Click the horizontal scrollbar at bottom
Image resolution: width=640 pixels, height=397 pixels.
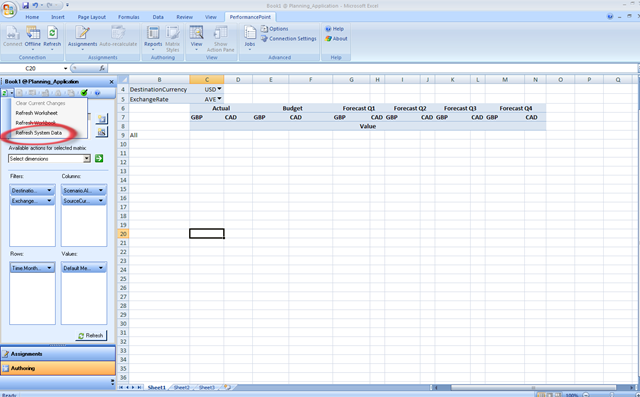pyautogui.click(x=533, y=387)
